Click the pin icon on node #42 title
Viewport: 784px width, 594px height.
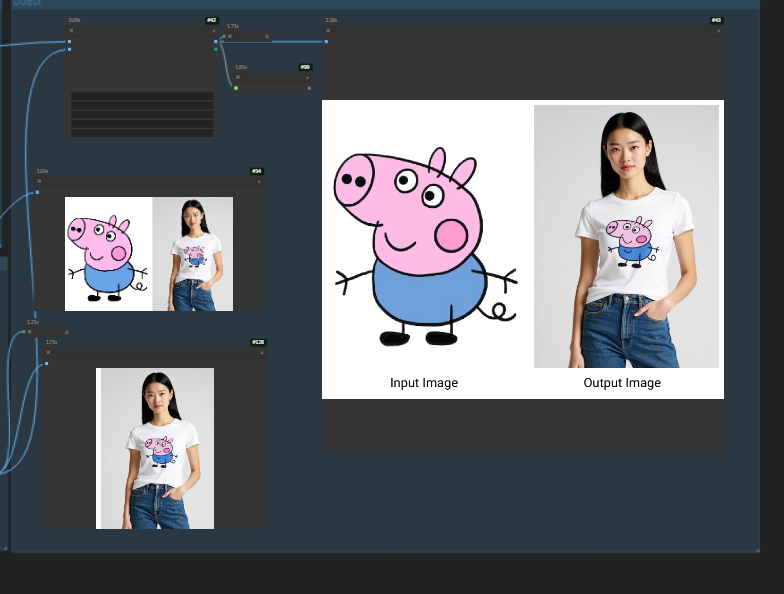coord(214,31)
